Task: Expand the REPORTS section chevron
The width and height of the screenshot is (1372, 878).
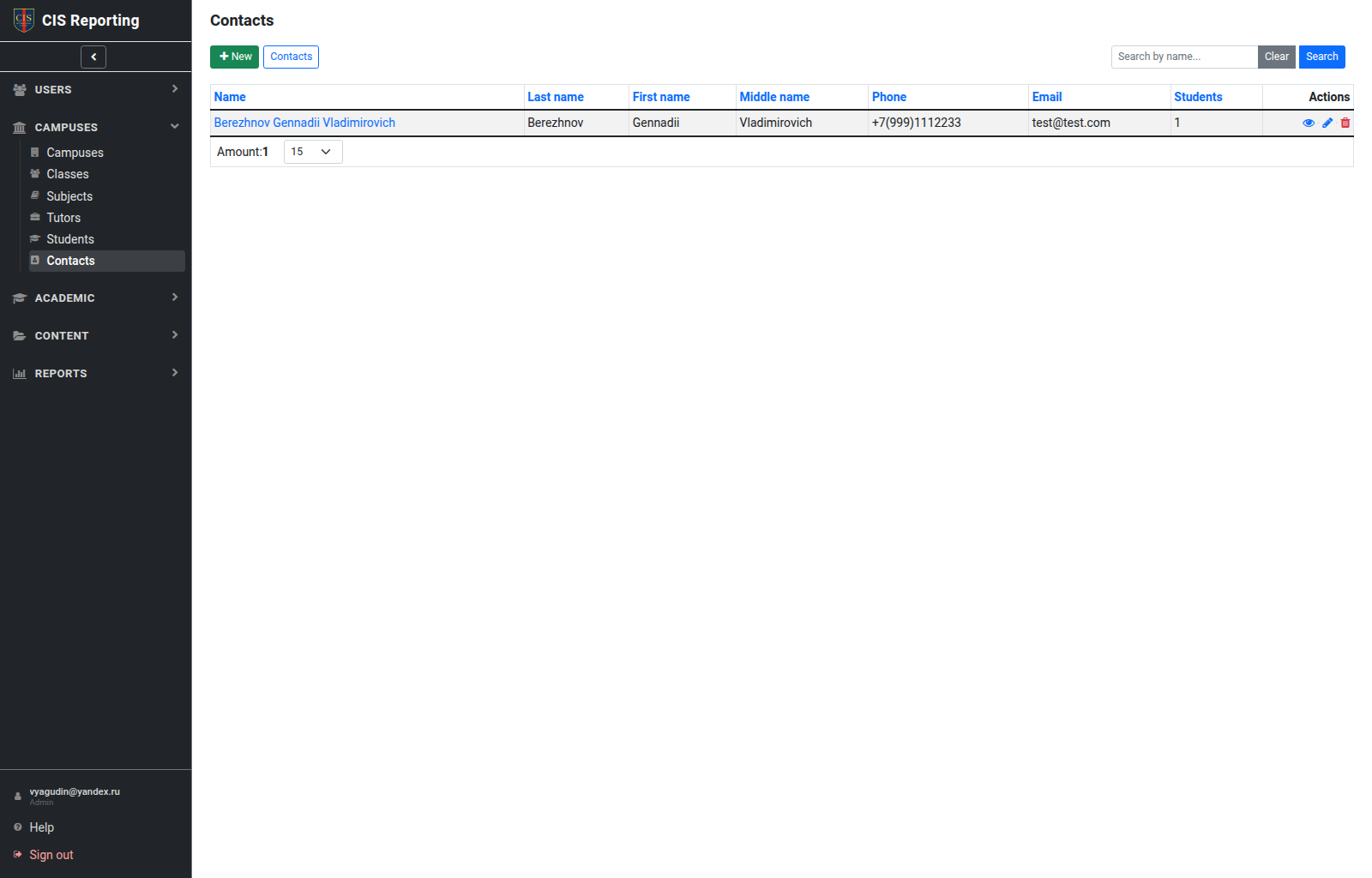Action: (175, 372)
